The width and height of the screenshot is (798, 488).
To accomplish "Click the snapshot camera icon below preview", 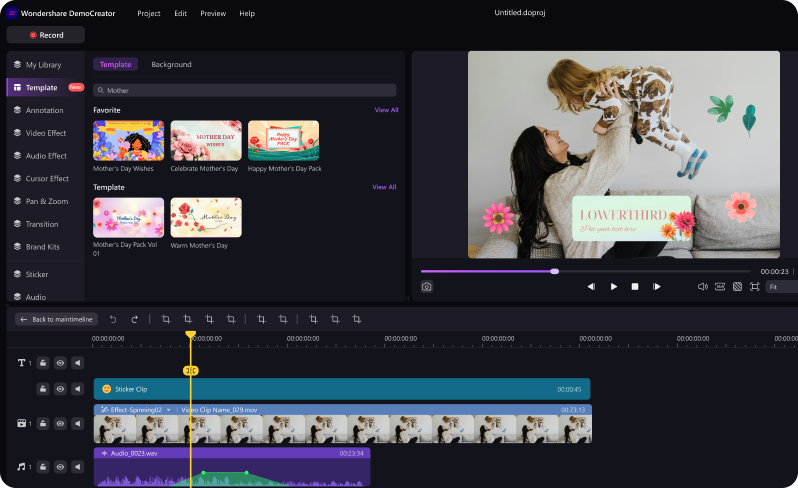I will coord(427,287).
